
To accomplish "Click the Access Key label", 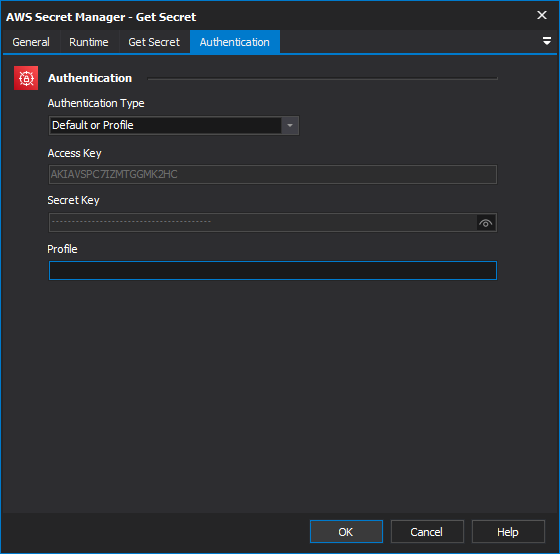I will point(75,153).
